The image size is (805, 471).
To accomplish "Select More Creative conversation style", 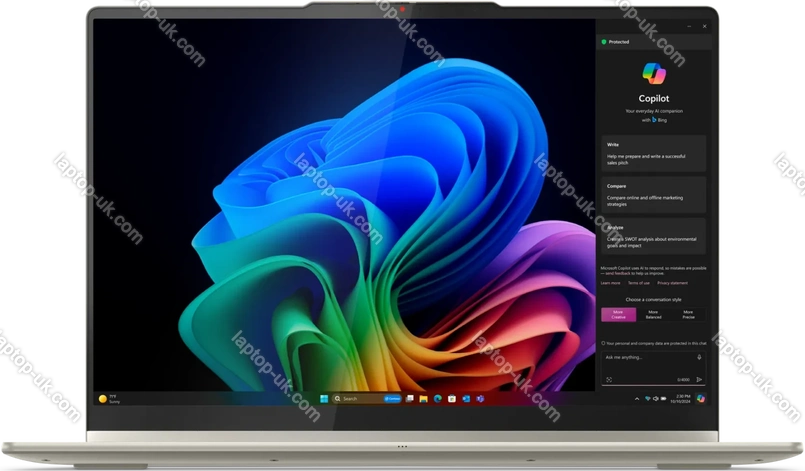I will point(618,315).
